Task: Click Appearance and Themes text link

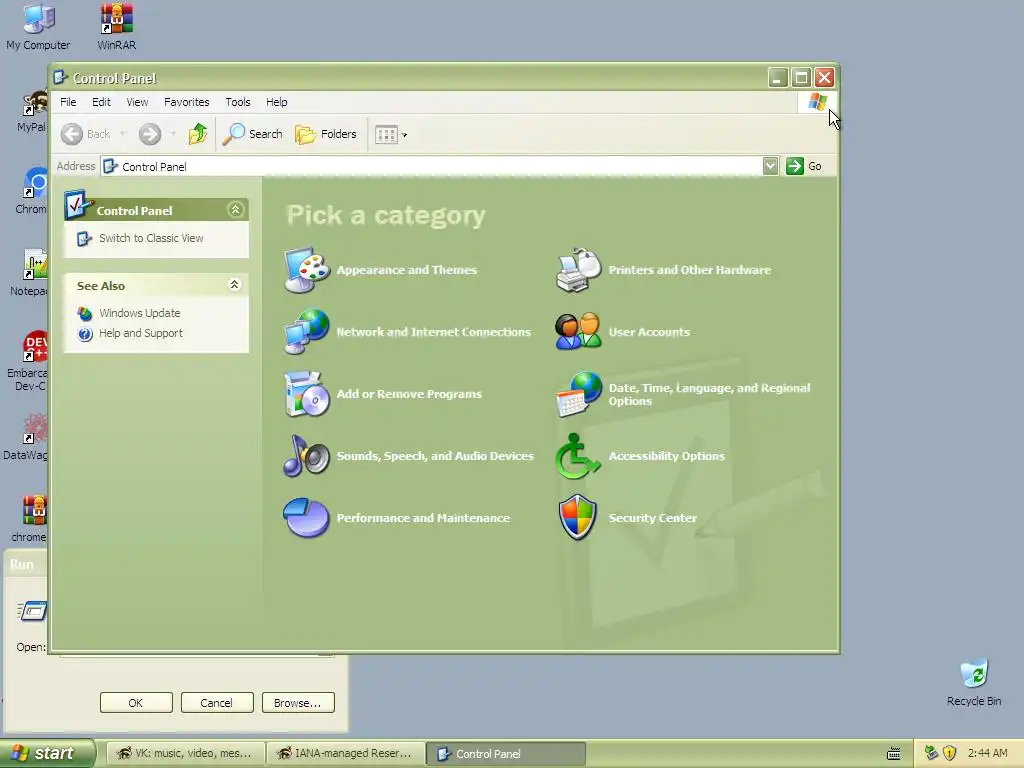Action: (x=407, y=270)
